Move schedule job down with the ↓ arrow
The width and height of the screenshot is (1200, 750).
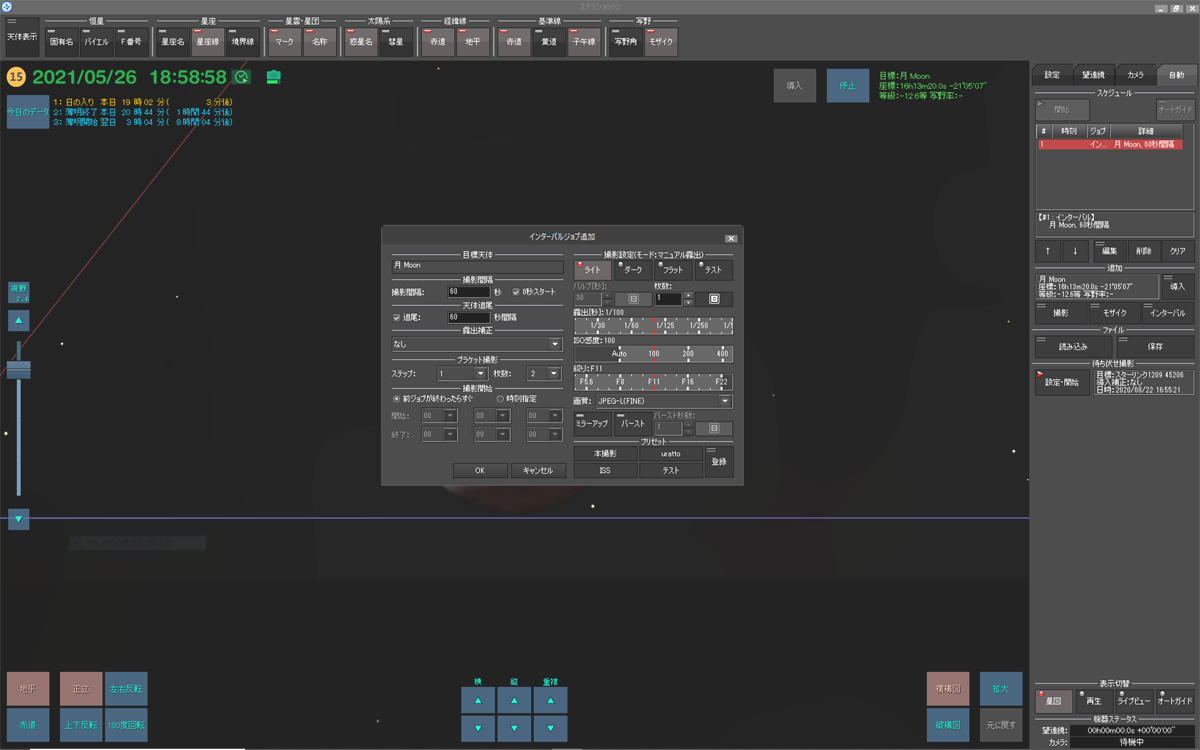(x=1075, y=251)
